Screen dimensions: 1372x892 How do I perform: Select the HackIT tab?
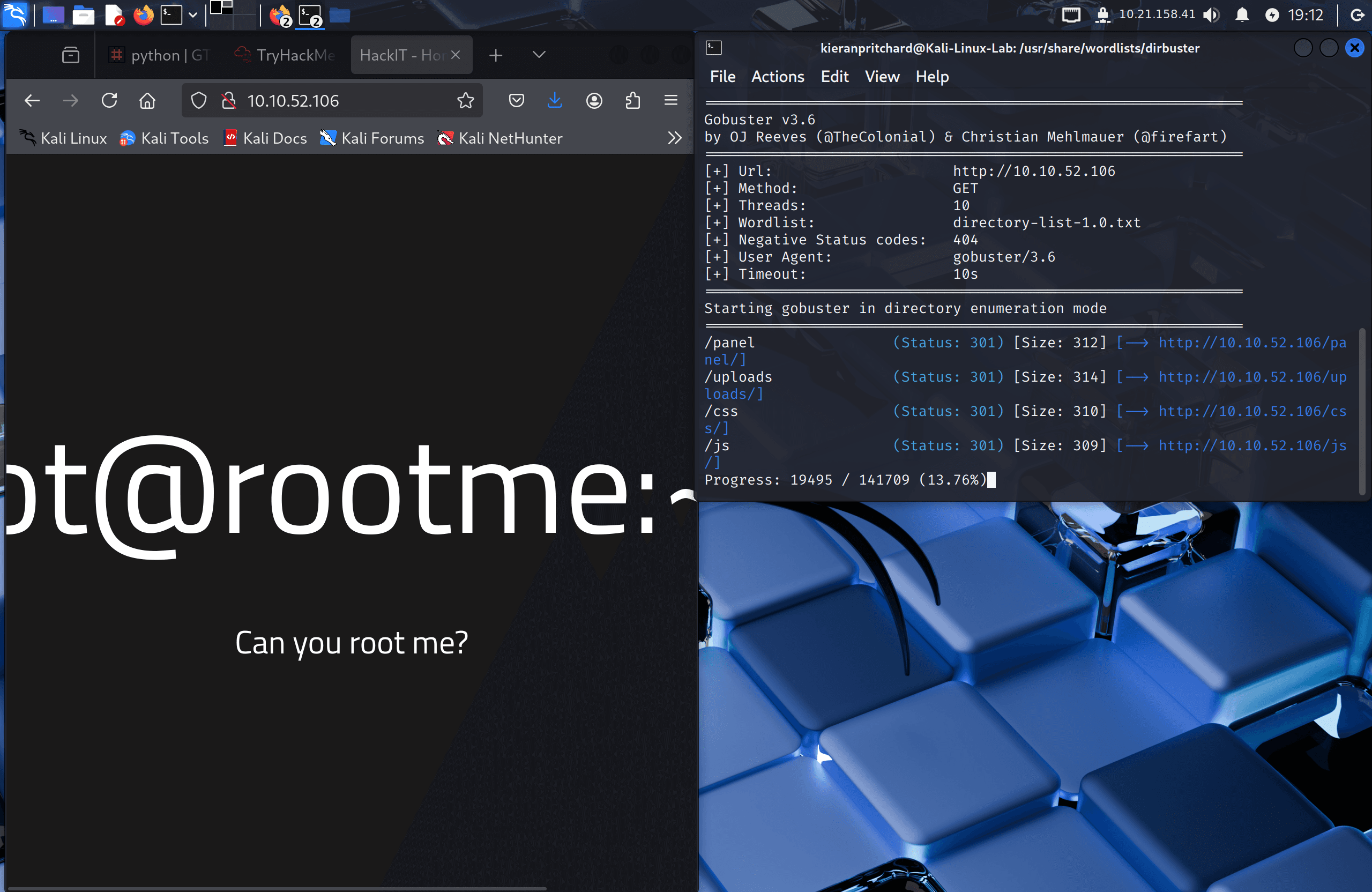pyautogui.click(x=403, y=55)
